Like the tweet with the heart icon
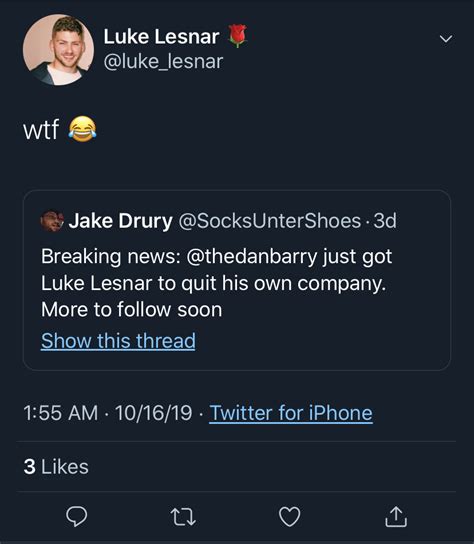This screenshot has width=474, height=544. pos(289,517)
